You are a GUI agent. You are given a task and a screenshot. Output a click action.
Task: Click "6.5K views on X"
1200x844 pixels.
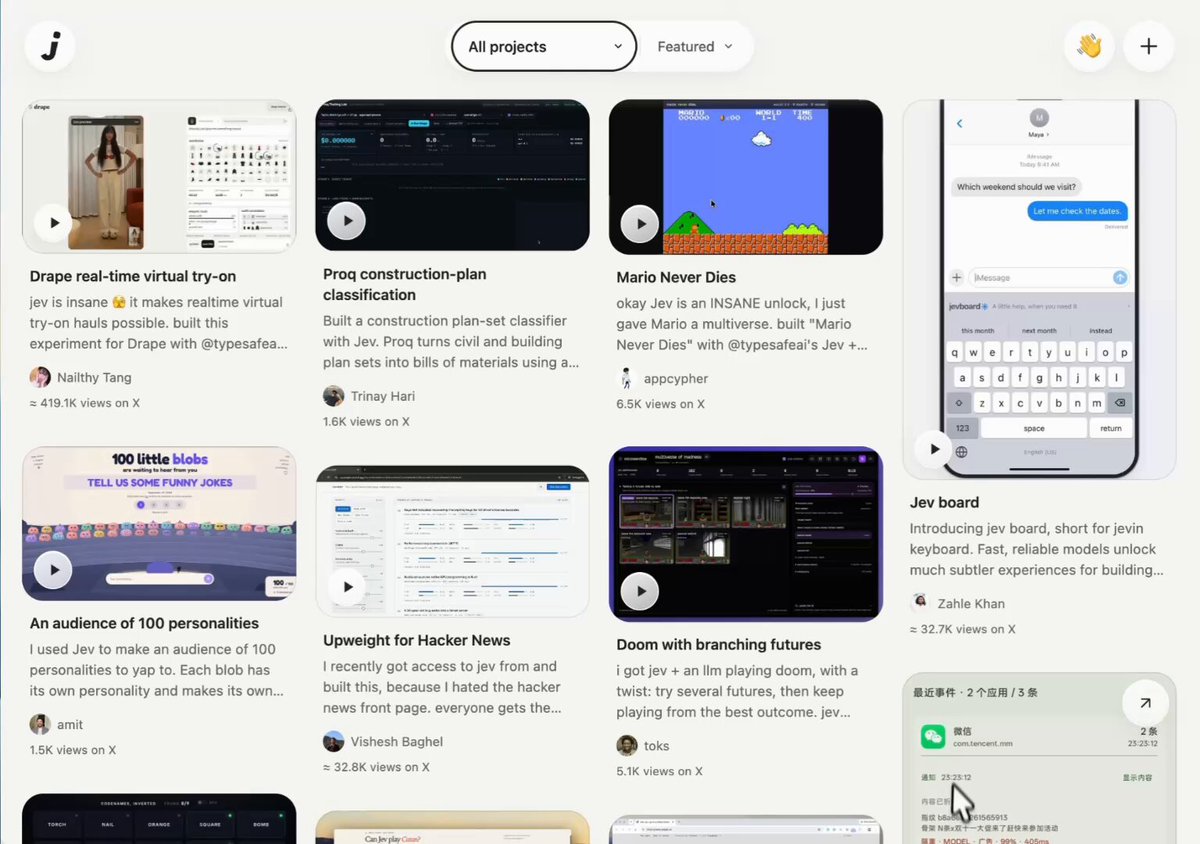tap(661, 404)
